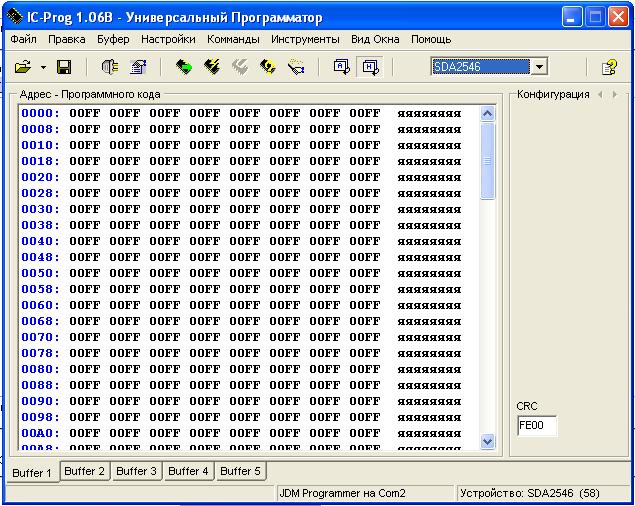The height and width of the screenshot is (506, 635).
Task: Verify chip with the yellow chip icon
Action: [x=268, y=67]
